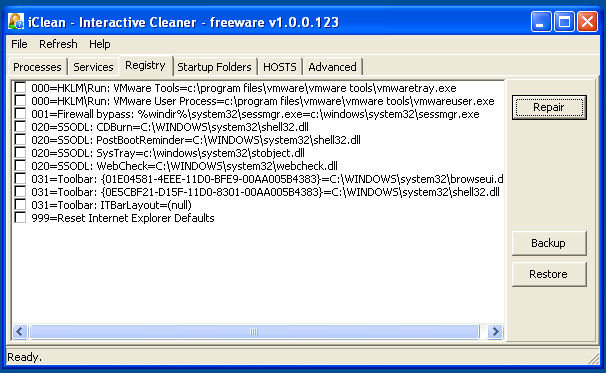Open the Refresh menu
The image size is (606, 373).
click(58, 44)
